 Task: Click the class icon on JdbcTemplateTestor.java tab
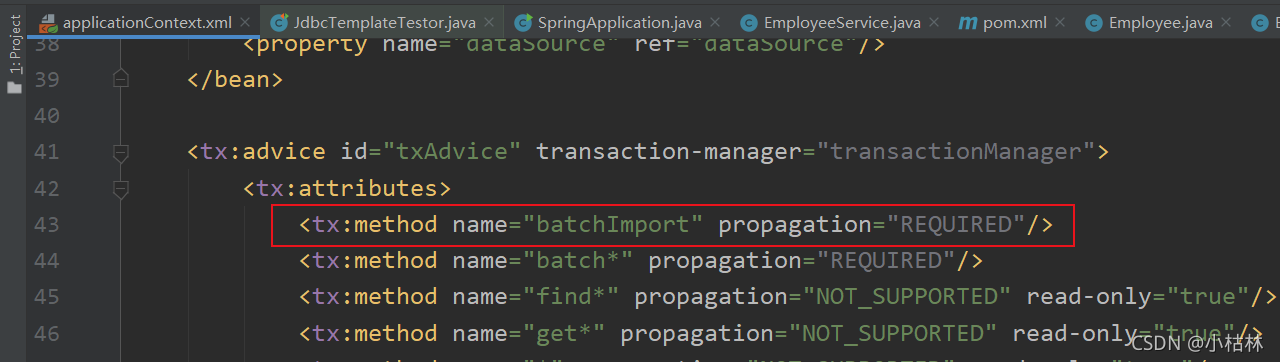[279, 21]
